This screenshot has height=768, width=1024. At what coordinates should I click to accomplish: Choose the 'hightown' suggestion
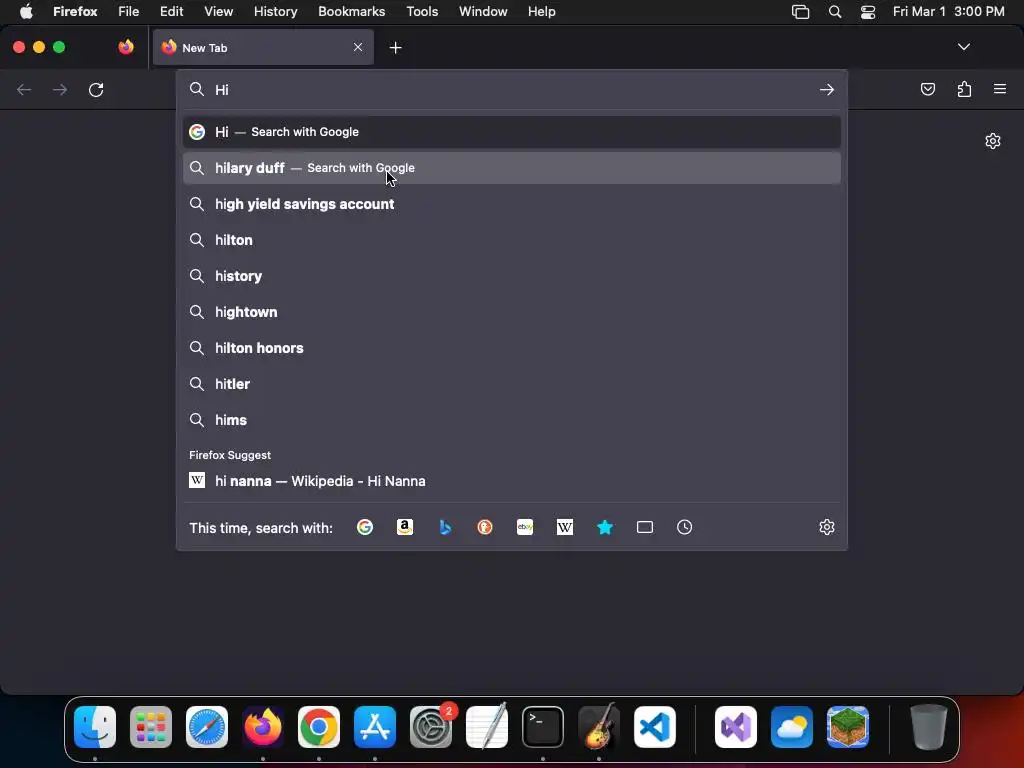pyautogui.click(x=512, y=312)
